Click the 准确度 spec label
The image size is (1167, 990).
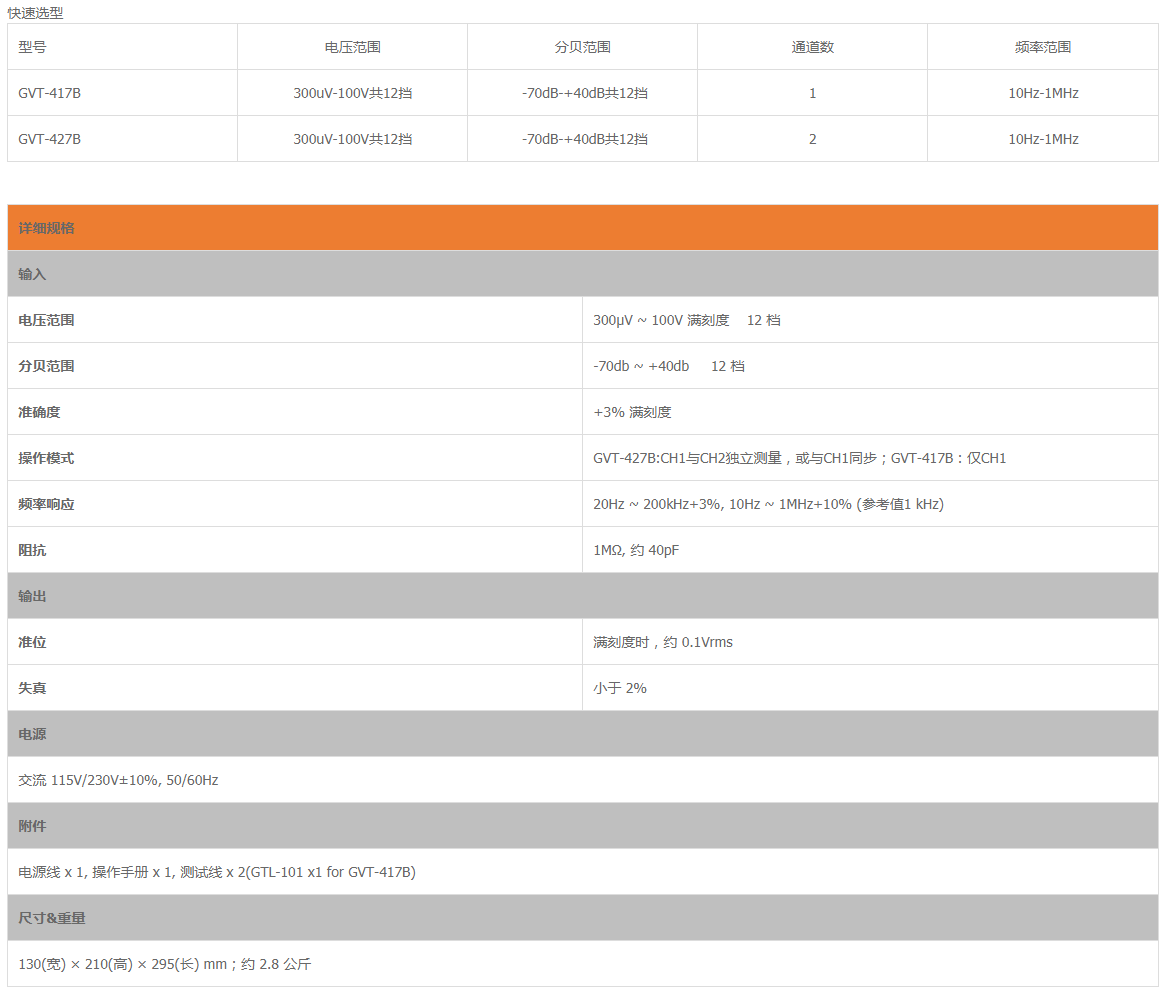tap(39, 412)
